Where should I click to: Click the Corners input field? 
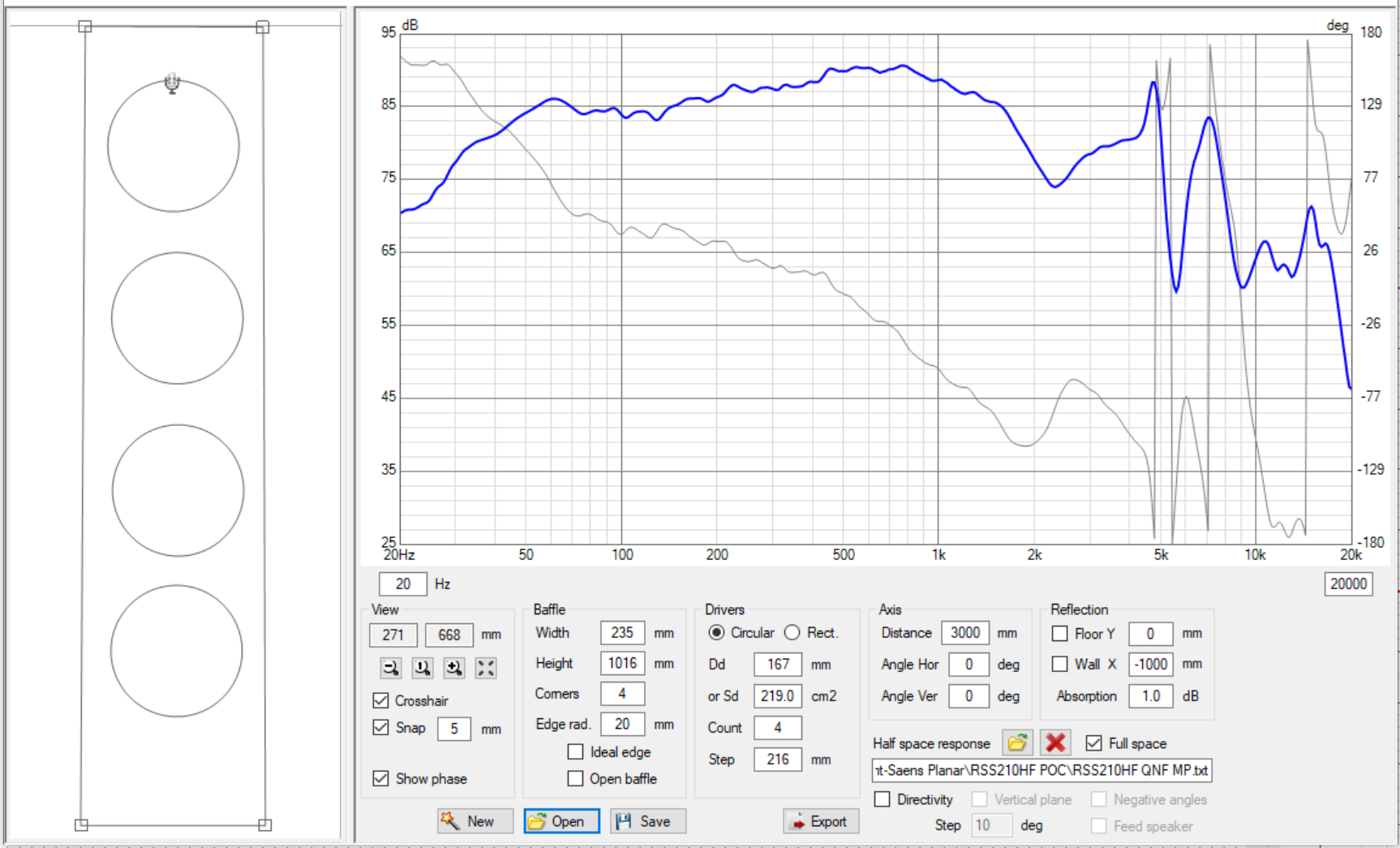point(622,694)
